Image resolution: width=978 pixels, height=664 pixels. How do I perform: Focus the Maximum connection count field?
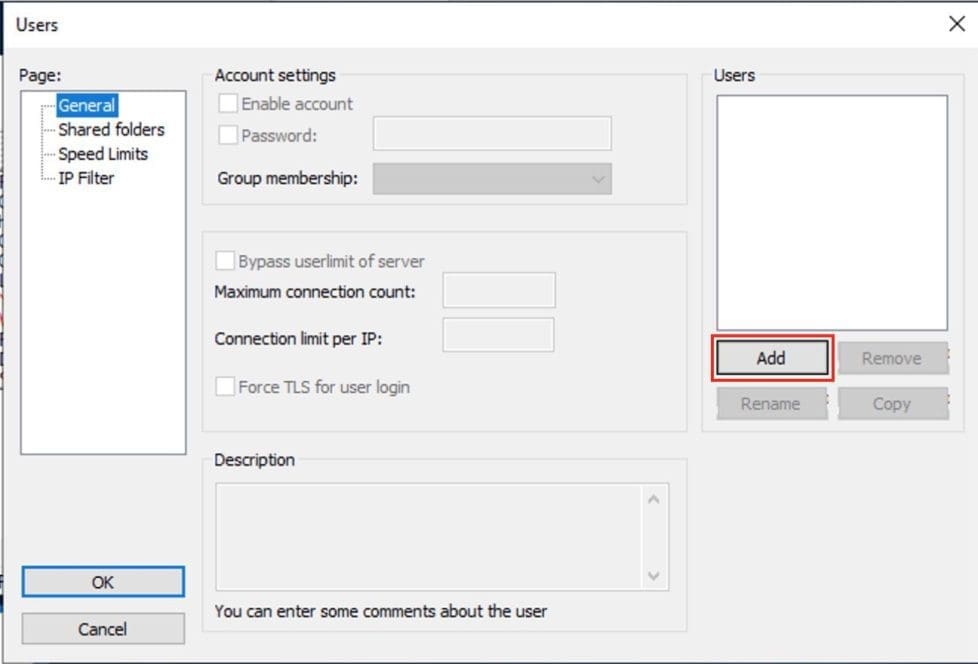click(498, 291)
